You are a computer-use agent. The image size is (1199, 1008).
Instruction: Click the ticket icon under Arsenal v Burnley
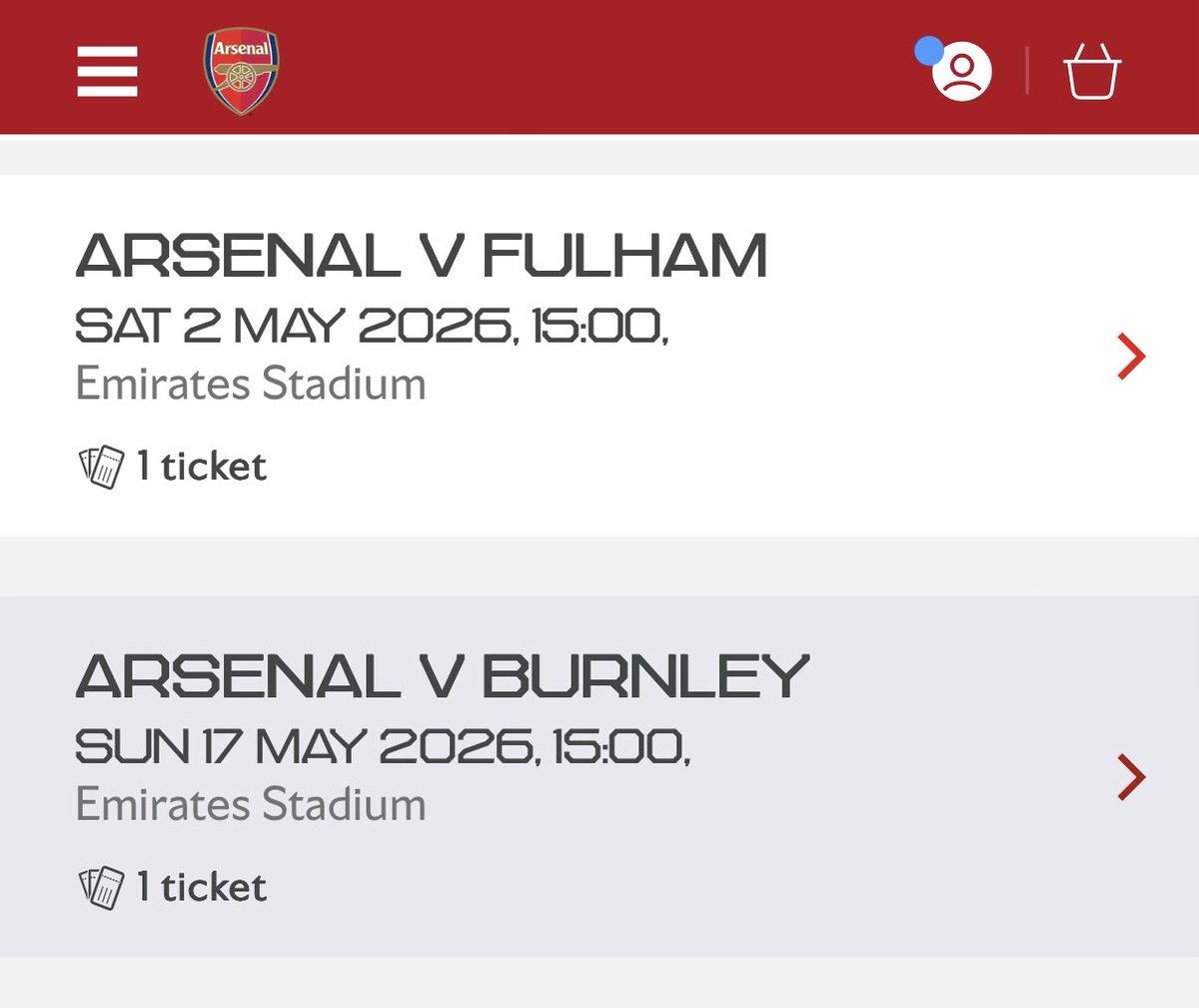101,887
